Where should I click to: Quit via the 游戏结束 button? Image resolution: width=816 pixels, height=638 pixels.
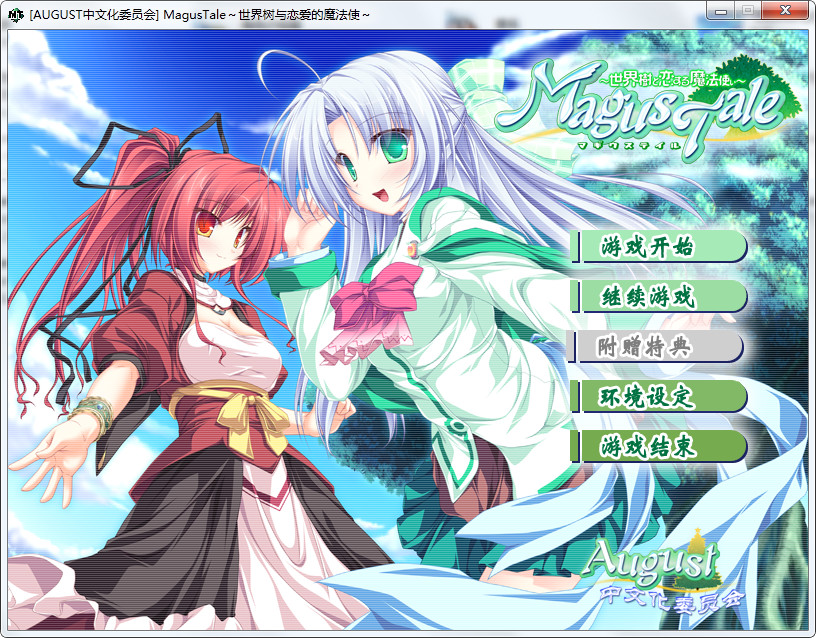coord(658,446)
